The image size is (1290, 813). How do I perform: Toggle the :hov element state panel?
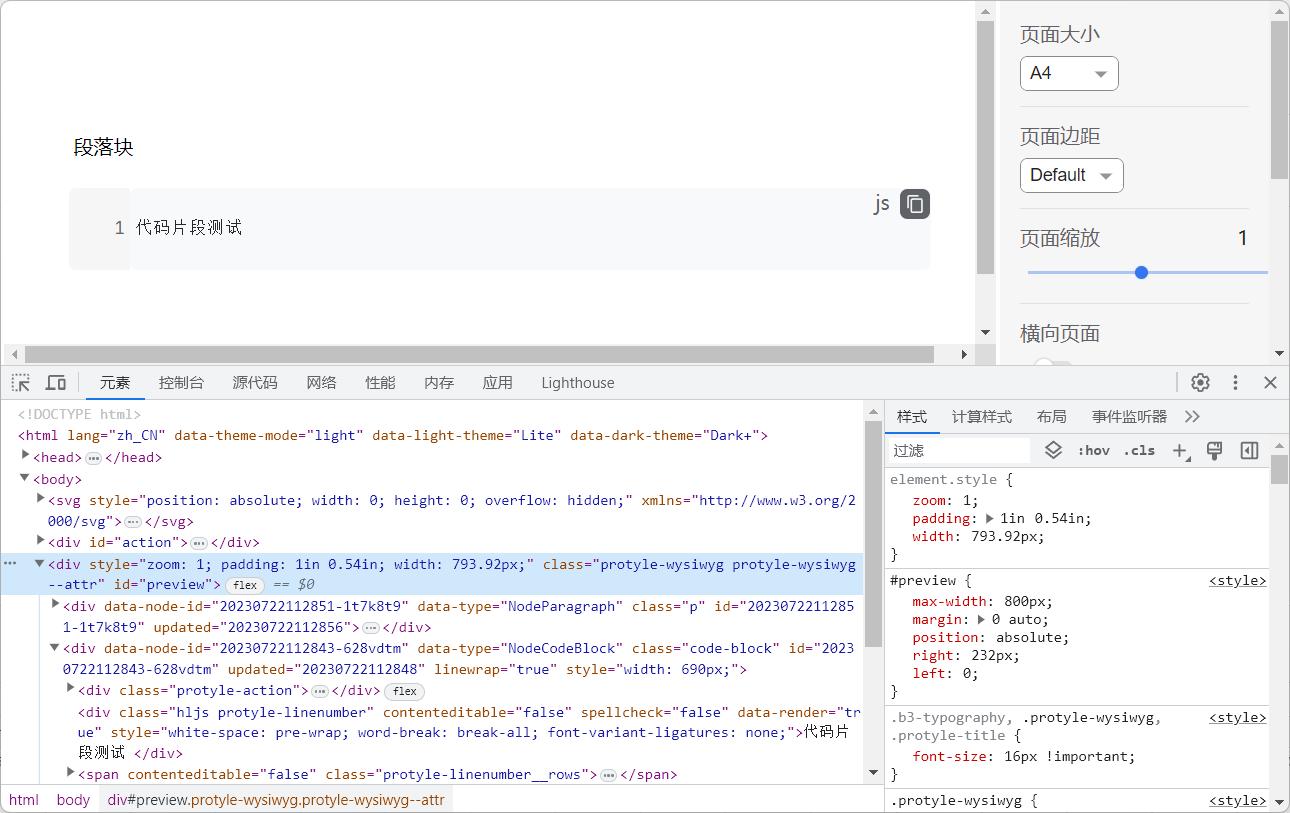[1093, 451]
